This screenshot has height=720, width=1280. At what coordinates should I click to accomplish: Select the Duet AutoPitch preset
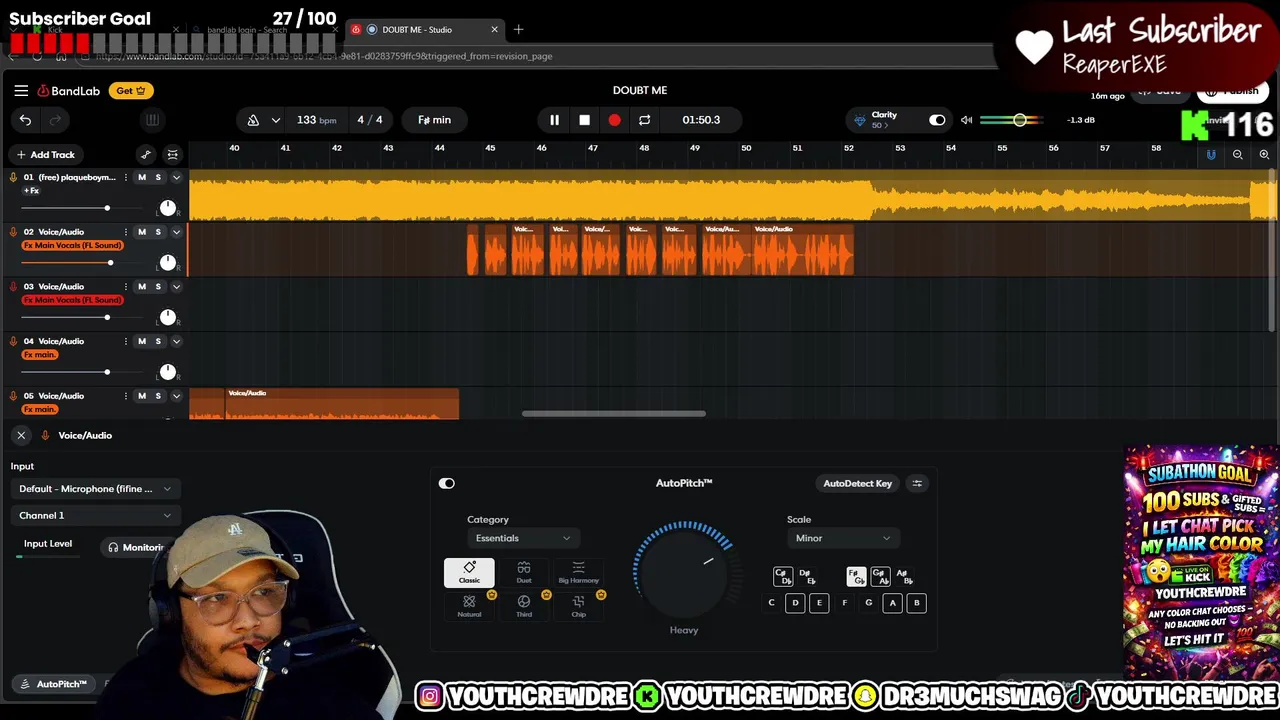point(524,572)
